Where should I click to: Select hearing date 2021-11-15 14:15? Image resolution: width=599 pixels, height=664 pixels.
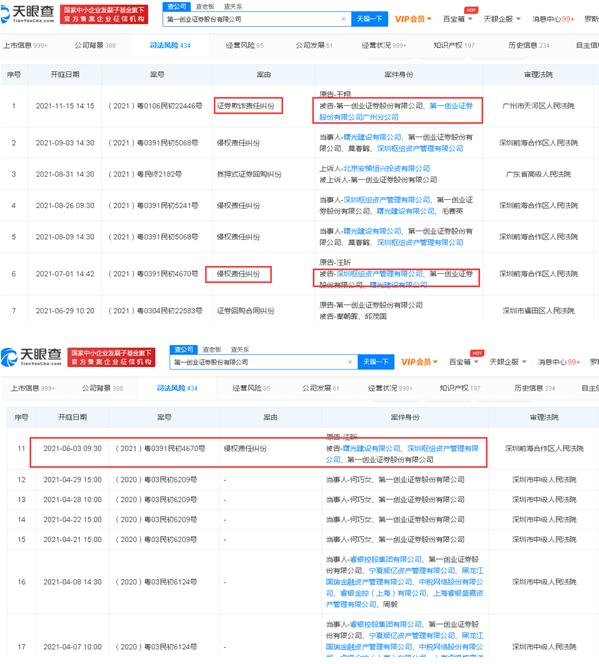click(65, 106)
